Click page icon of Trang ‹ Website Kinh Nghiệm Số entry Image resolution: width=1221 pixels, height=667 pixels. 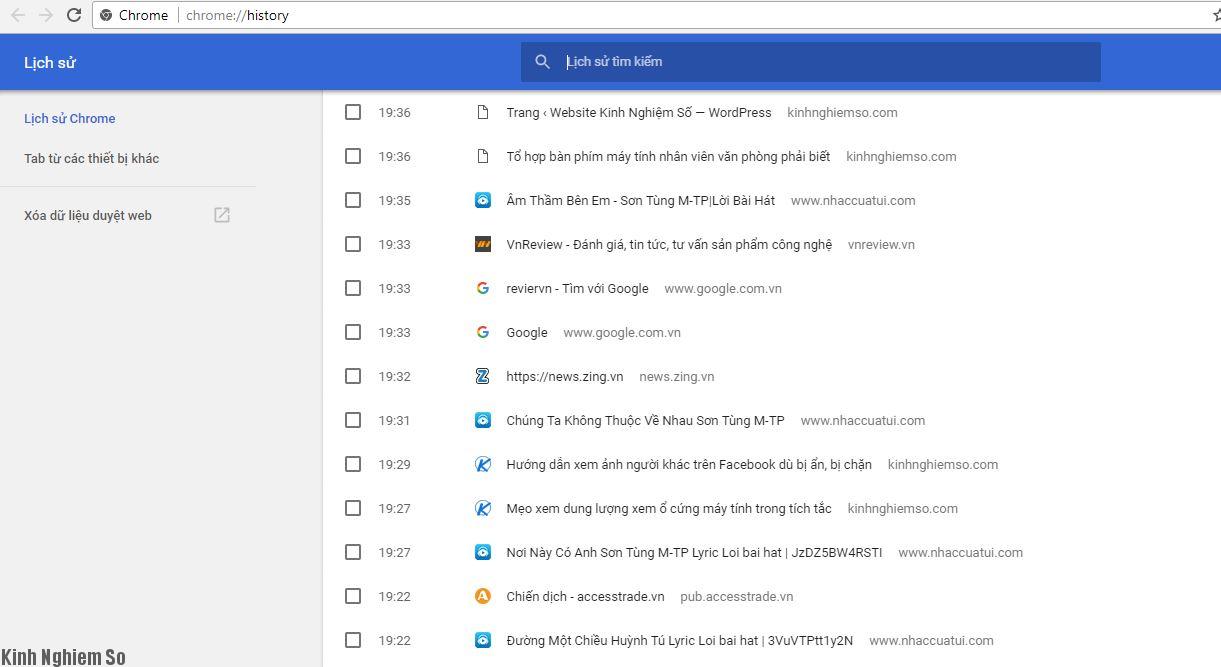click(x=483, y=112)
